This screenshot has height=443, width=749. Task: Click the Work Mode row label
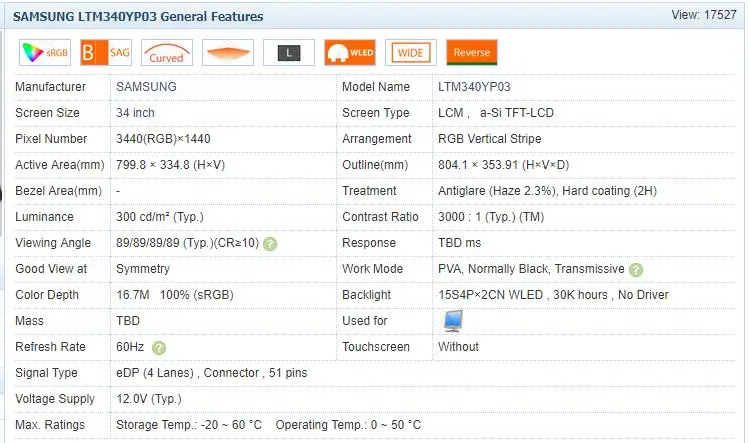click(373, 269)
